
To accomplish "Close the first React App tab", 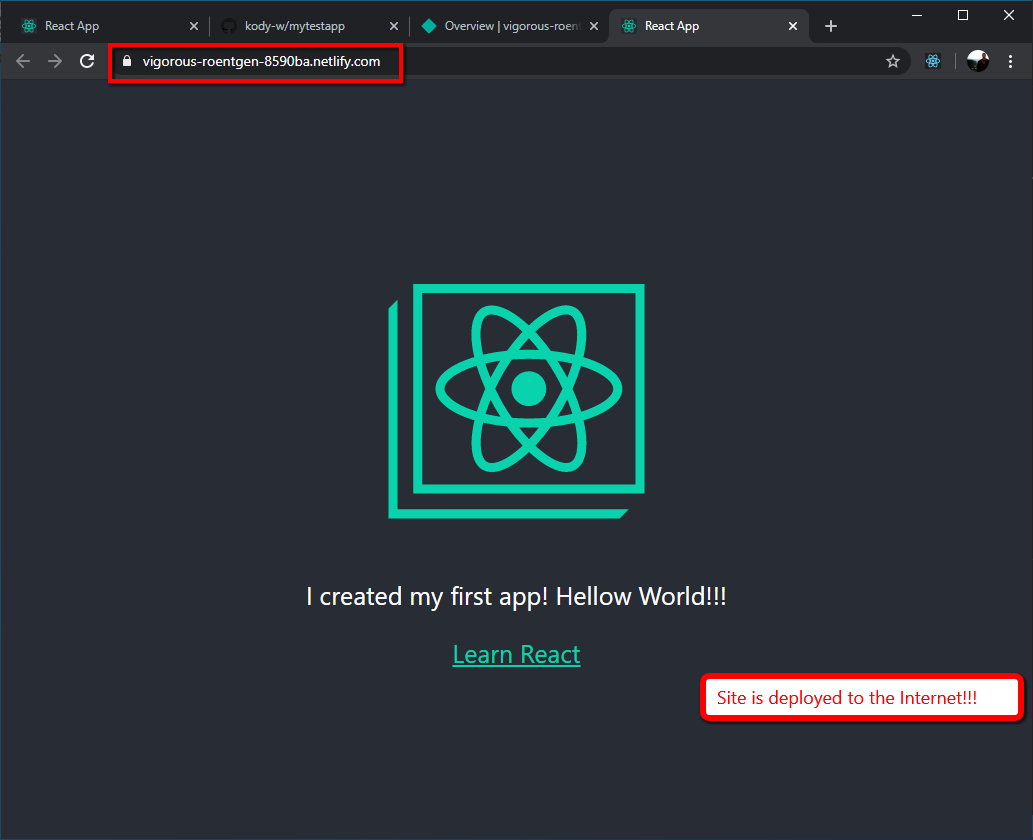I will tap(194, 26).
